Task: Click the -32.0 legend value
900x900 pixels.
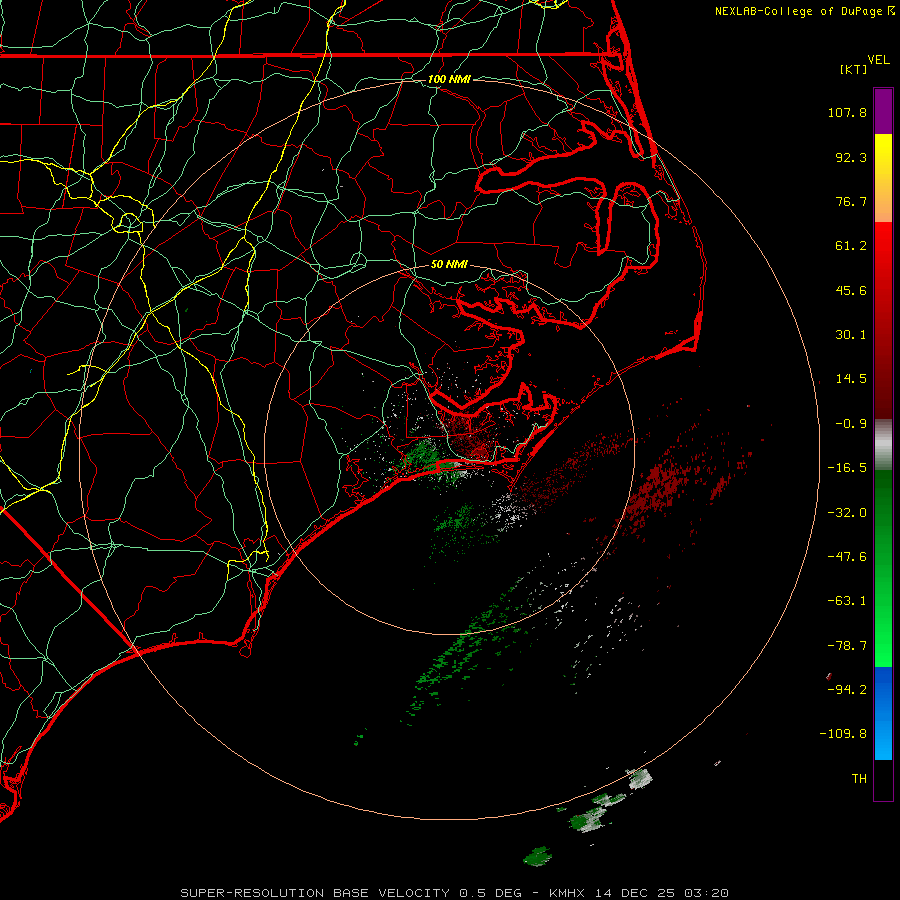Action: click(847, 513)
